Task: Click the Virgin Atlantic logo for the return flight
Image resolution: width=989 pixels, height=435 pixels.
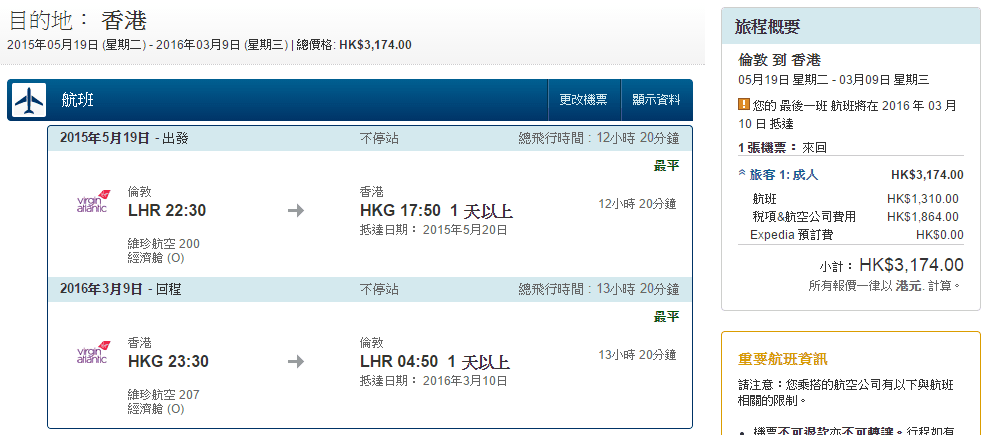Action: tap(91, 355)
